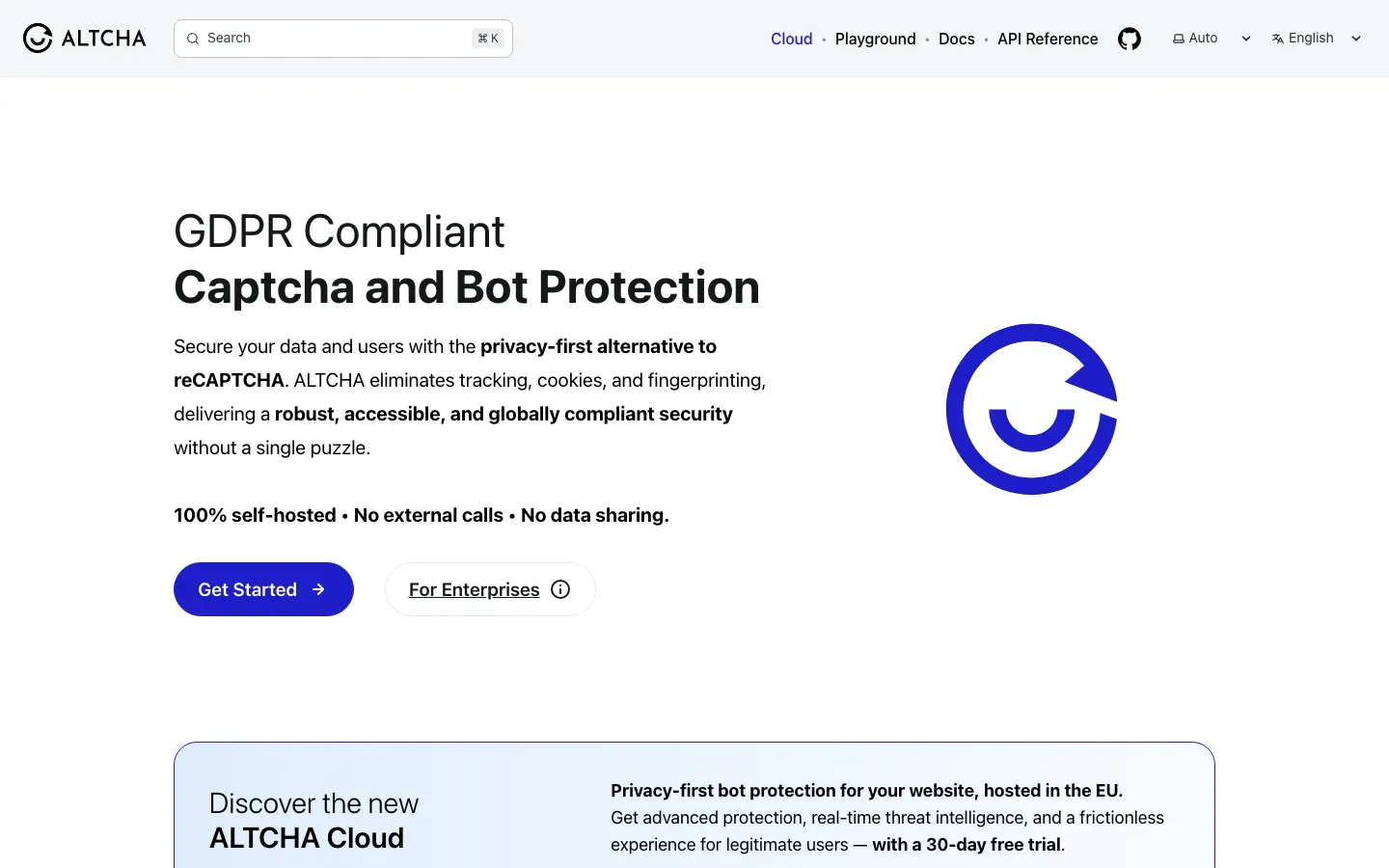
Task: Expand the language selector chevron
Action: pos(1356,39)
